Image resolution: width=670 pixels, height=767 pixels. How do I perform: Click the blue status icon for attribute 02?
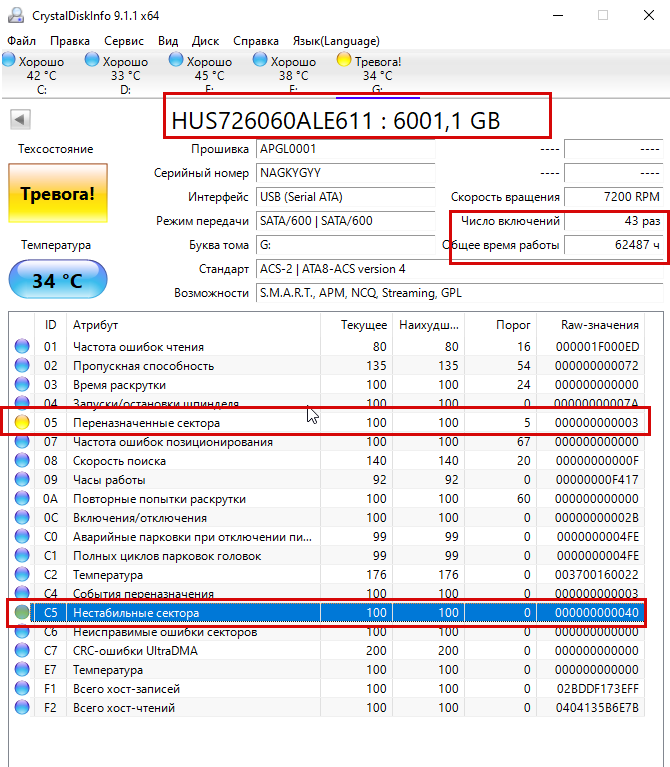pyautogui.click(x=22, y=365)
